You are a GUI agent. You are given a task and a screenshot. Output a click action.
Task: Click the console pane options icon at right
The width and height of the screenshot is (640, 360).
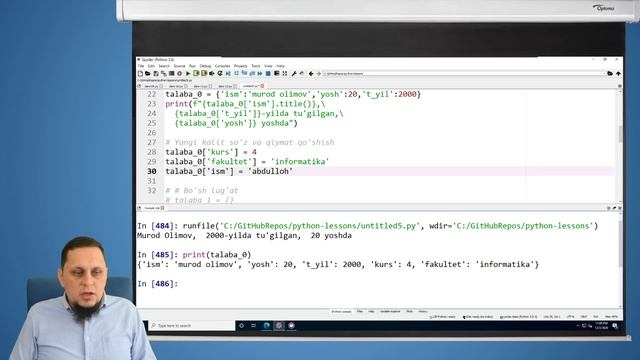tap(620, 208)
